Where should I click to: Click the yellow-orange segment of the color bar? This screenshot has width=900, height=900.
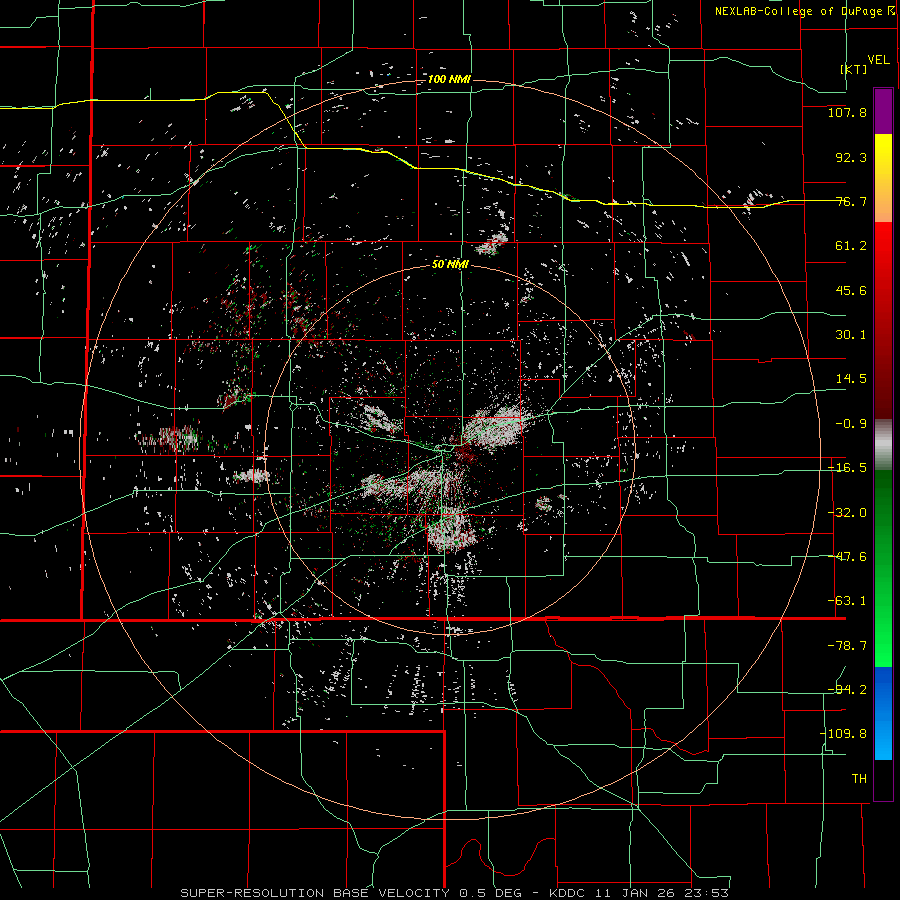coord(883,178)
